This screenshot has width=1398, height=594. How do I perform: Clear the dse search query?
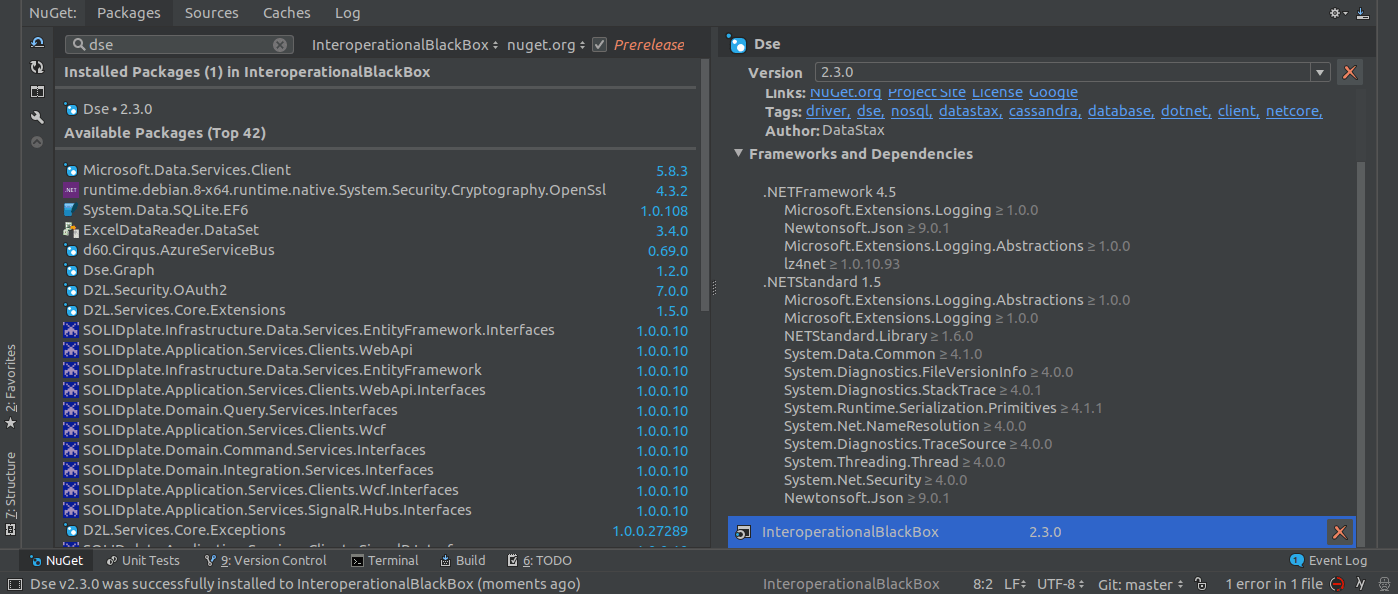click(x=280, y=44)
